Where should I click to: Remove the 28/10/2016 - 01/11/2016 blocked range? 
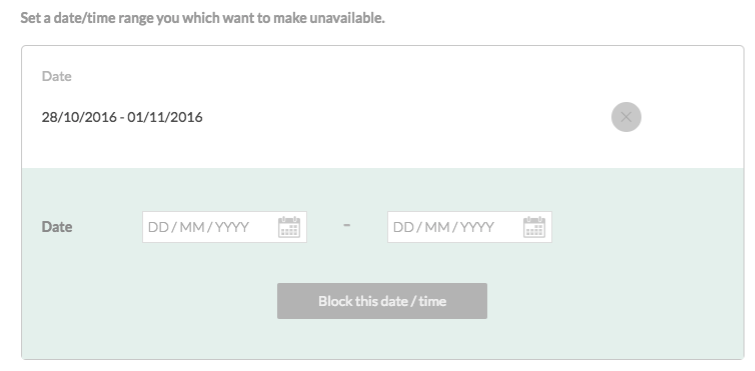[x=626, y=117]
